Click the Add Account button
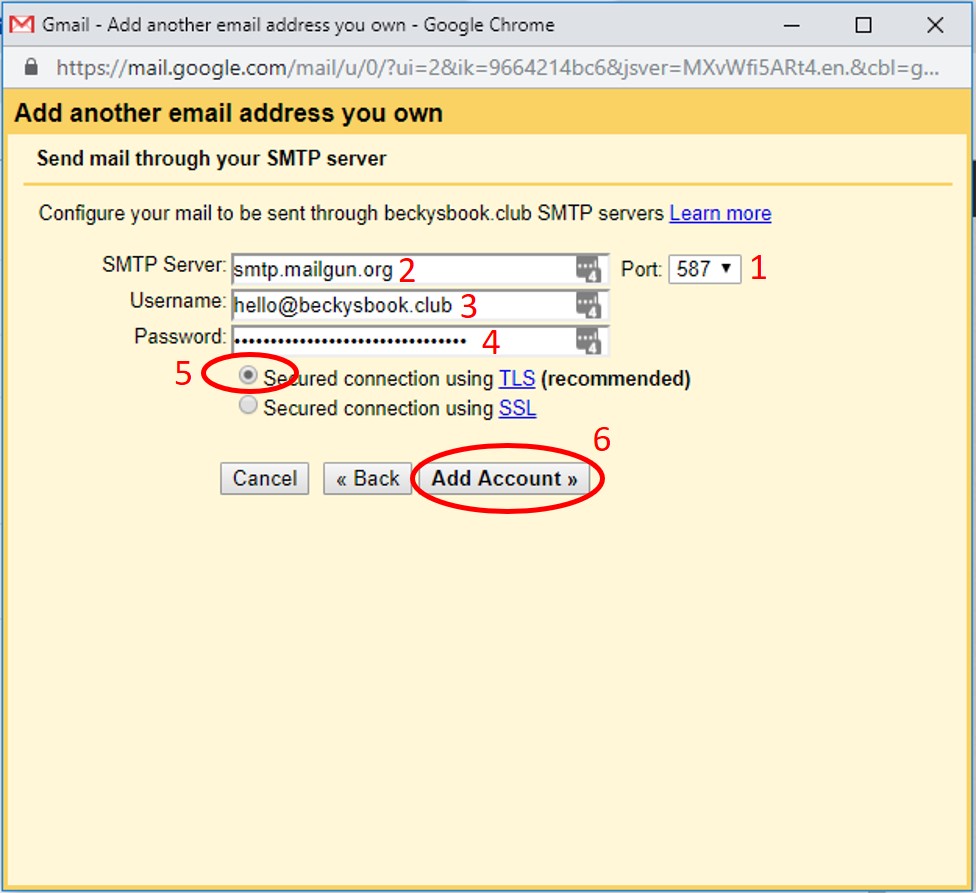Screen dimensions: 976x893 tap(504, 479)
